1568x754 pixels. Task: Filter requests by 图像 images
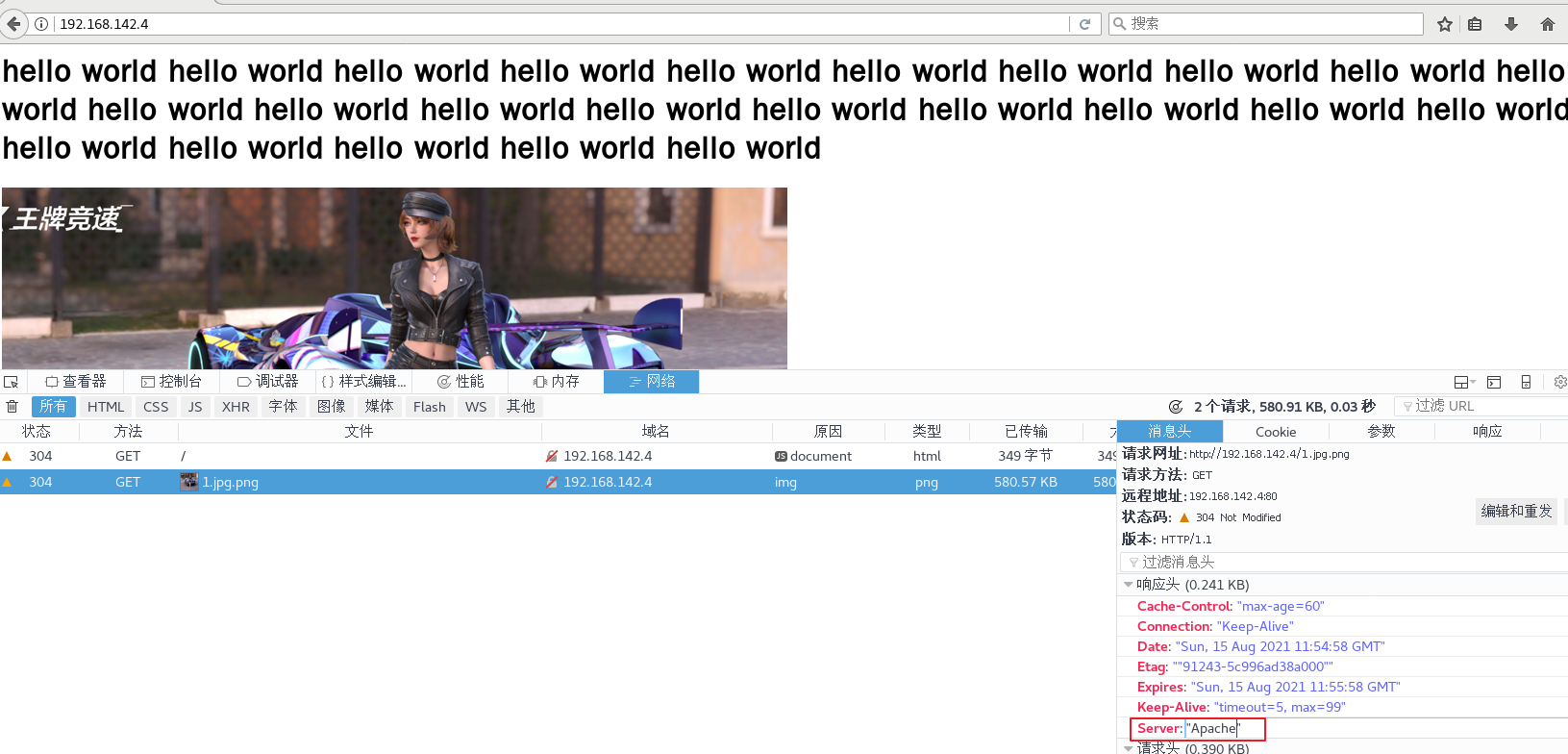(x=331, y=407)
